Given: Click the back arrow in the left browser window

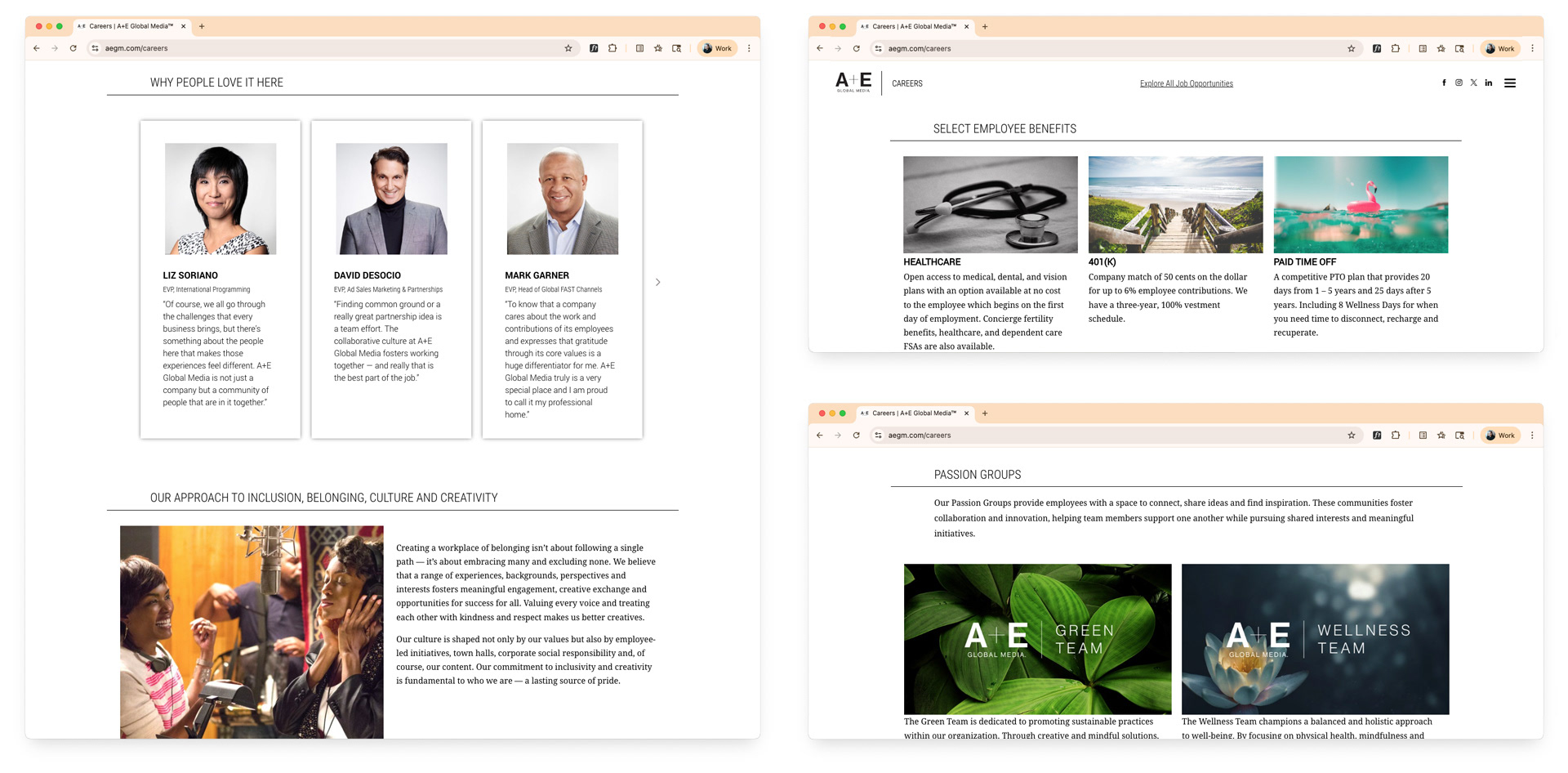Looking at the screenshot, I should click(x=37, y=48).
